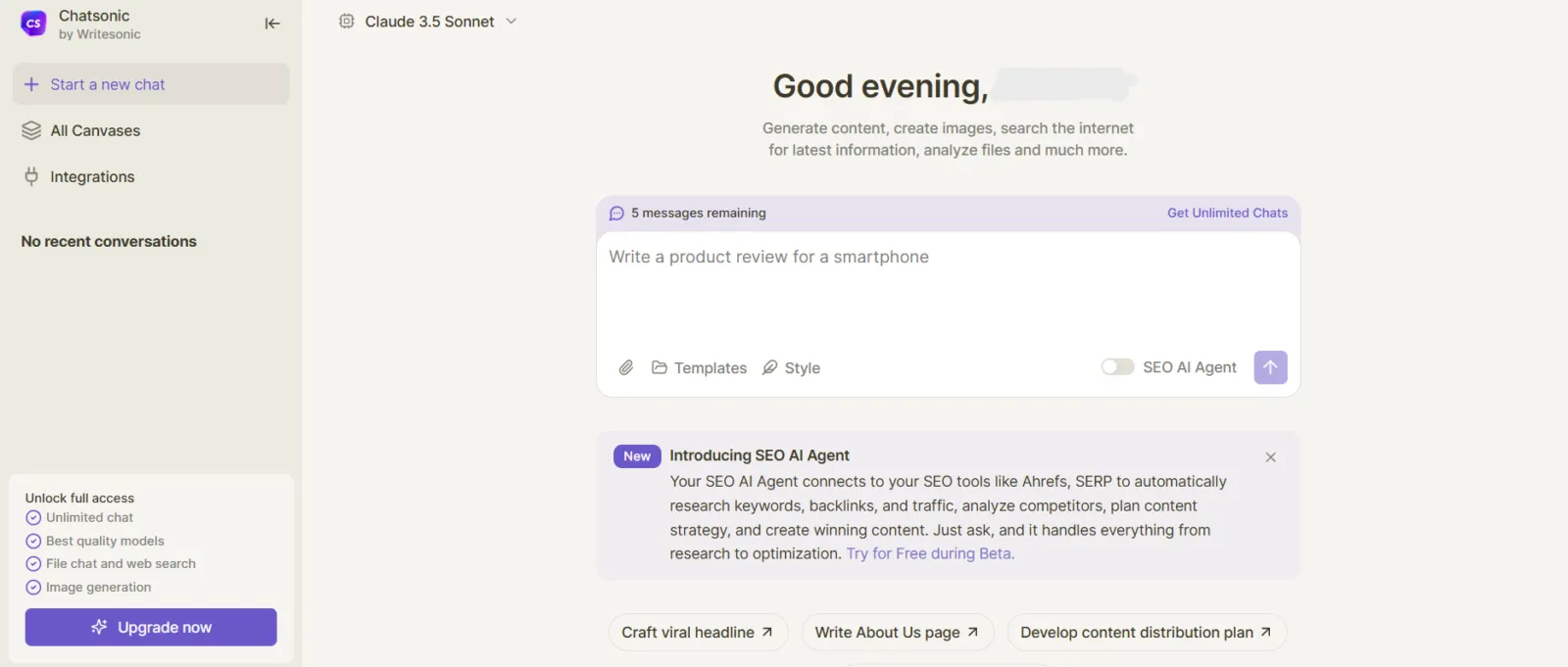This screenshot has height=667, width=1568.
Task: Click the Unlimited chat feature item
Action: [79, 517]
